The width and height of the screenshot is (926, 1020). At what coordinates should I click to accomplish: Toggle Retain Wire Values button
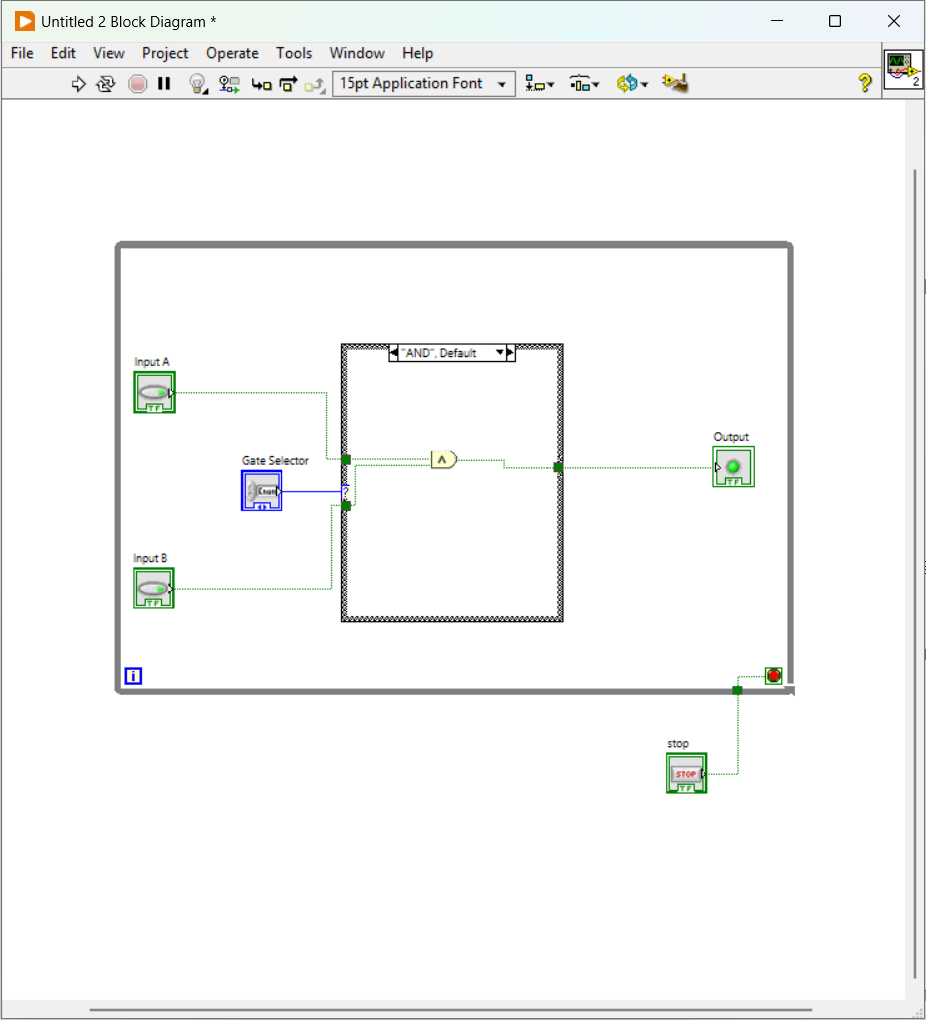[x=229, y=84]
